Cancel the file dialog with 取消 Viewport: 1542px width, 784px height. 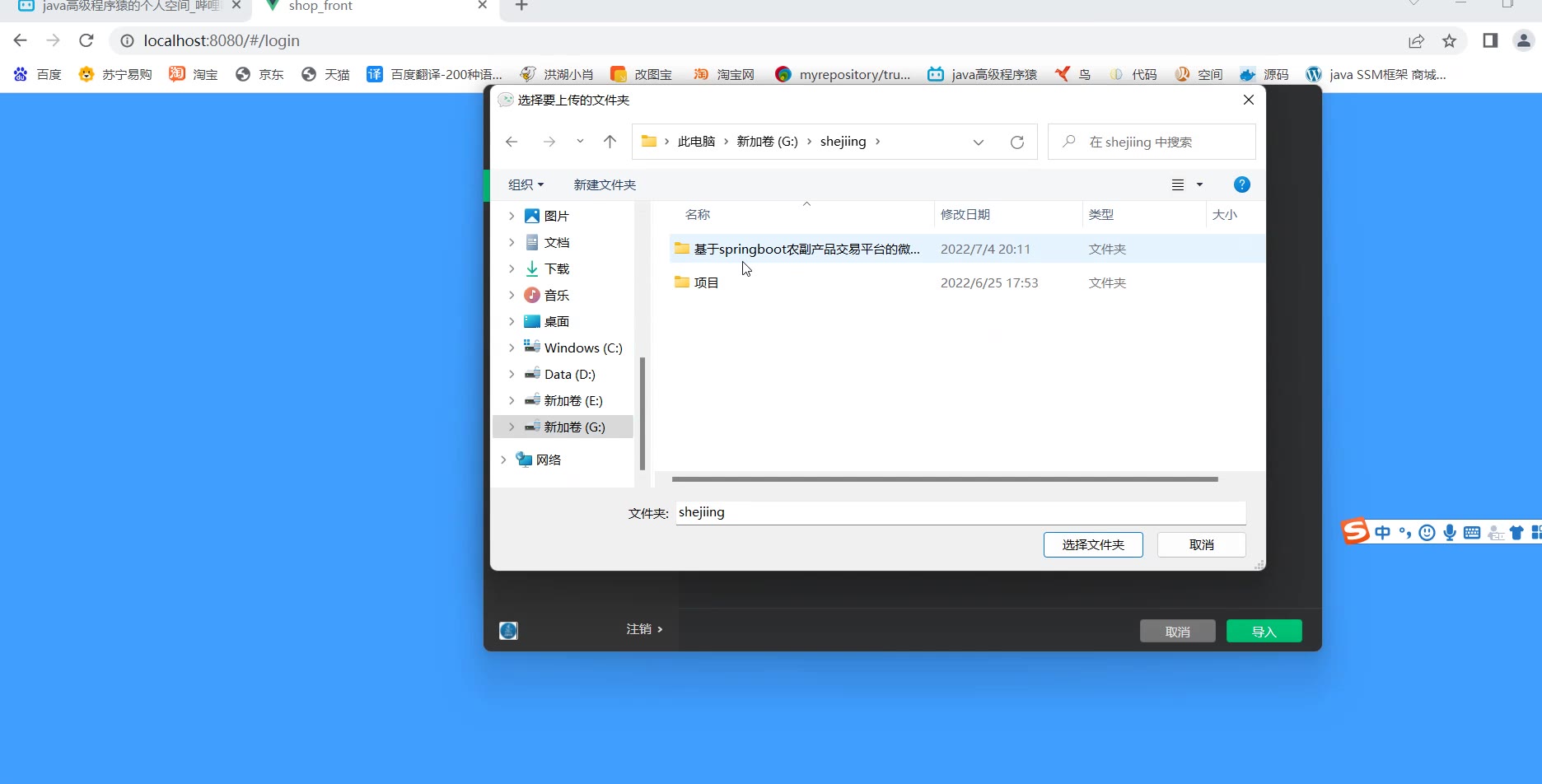click(x=1201, y=544)
